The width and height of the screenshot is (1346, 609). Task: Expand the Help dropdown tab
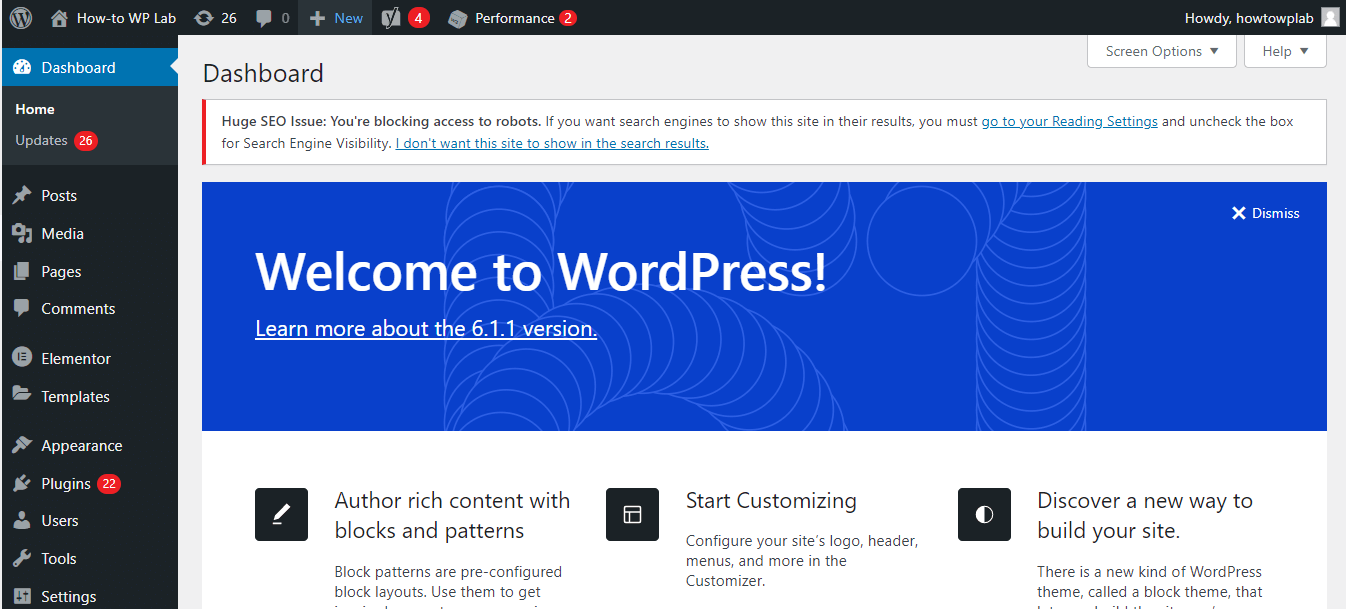point(1284,51)
